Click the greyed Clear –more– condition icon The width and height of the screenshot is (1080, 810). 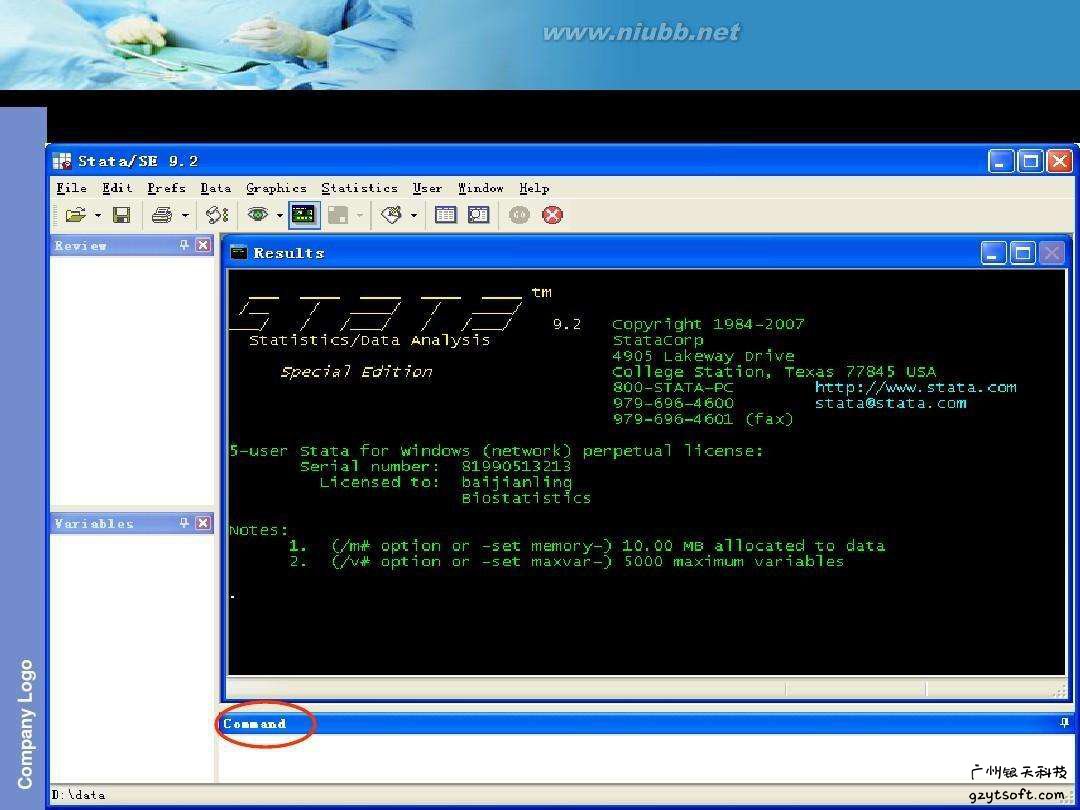(x=519, y=215)
